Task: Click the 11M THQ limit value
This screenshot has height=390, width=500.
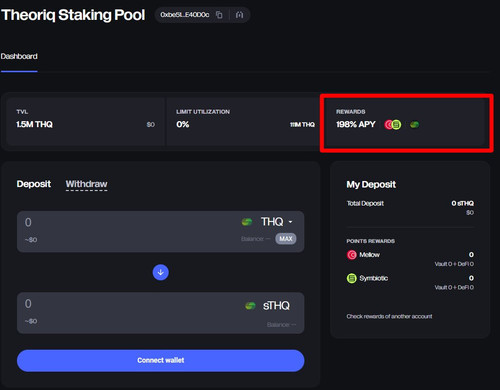Action: [x=302, y=124]
